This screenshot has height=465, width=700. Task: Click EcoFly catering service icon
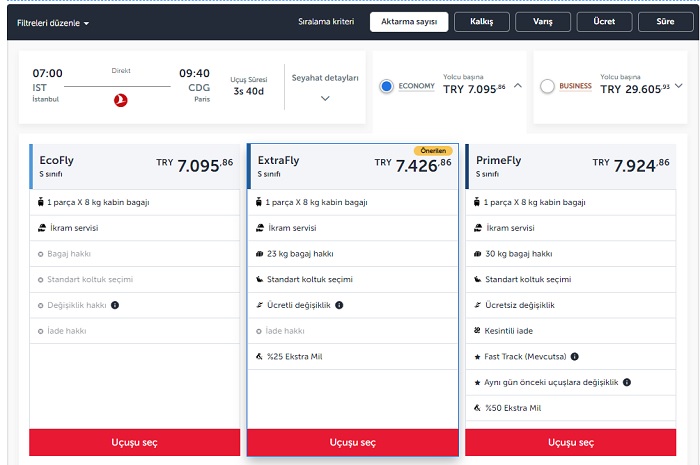coord(42,228)
